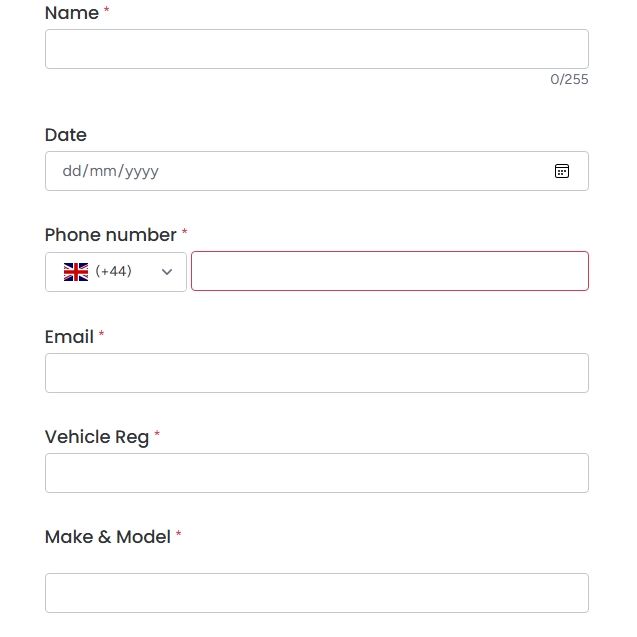Viewport: 637px width, 637px height.
Task: Click the 0/255 character counter
Action: click(569, 79)
